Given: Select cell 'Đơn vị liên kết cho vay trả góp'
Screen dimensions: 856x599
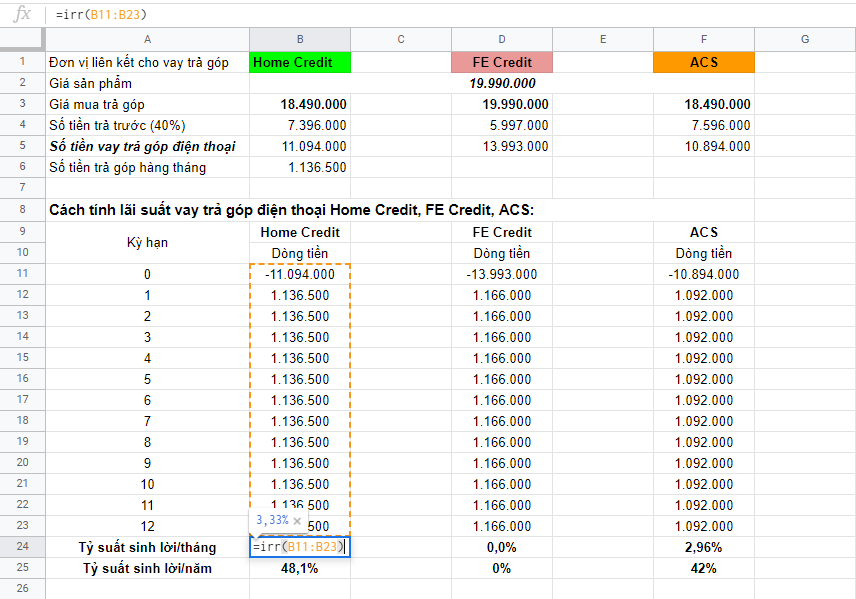Looking at the screenshot, I should (x=147, y=62).
